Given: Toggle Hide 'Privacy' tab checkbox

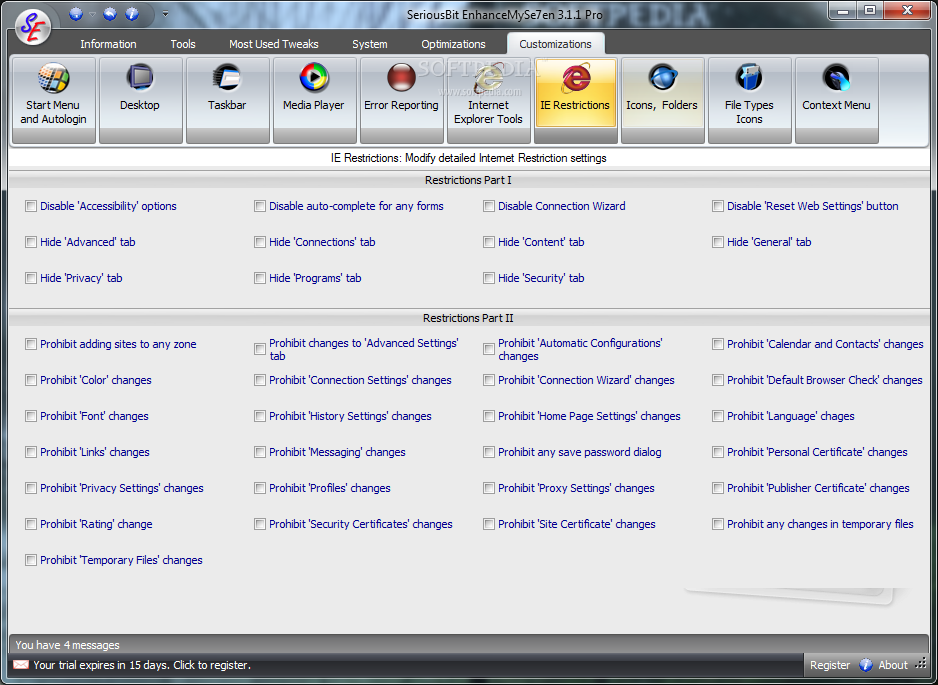Looking at the screenshot, I should pos(31,278).
